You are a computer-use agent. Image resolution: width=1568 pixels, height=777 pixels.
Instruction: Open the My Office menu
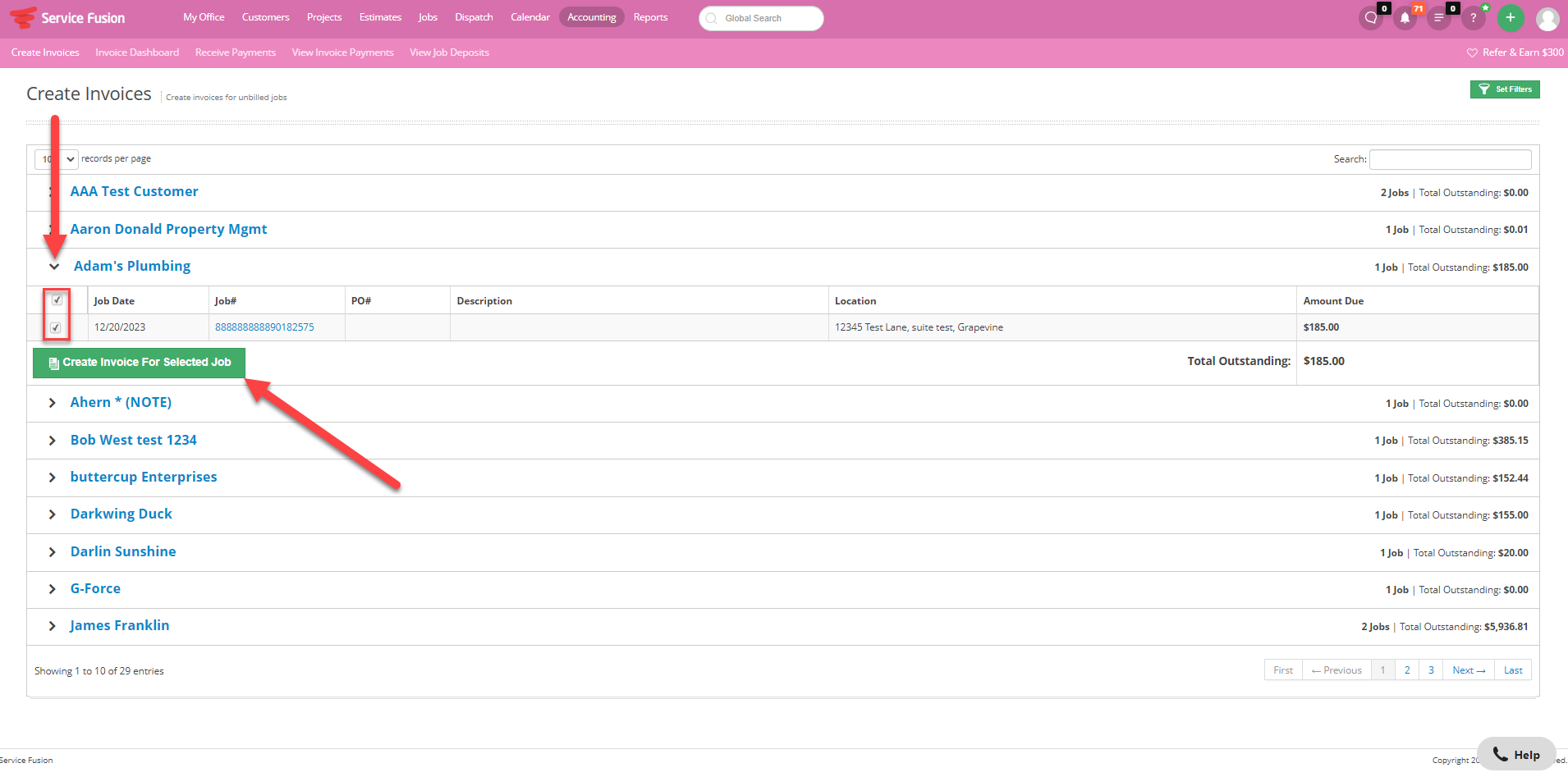coord(204,17)
